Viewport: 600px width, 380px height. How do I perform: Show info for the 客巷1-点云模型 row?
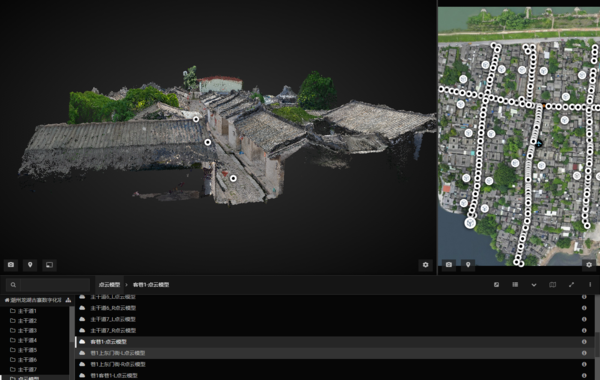point(584,342)
